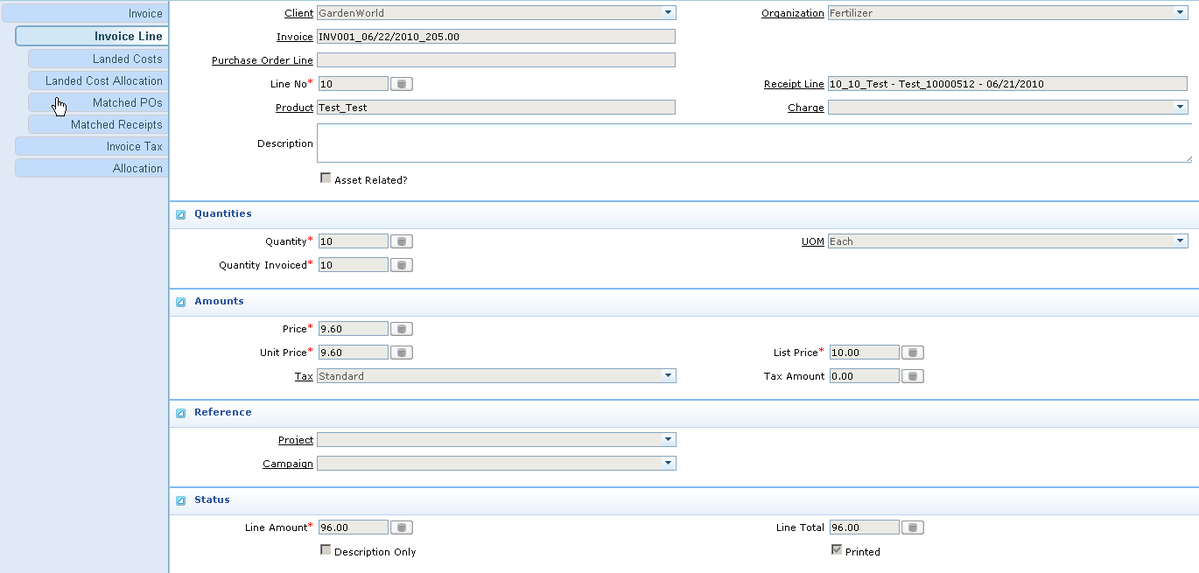Viewport: 1199px width, 573px height.
Task: Enable the Description Only checkbox
Action: pos(325,550)
